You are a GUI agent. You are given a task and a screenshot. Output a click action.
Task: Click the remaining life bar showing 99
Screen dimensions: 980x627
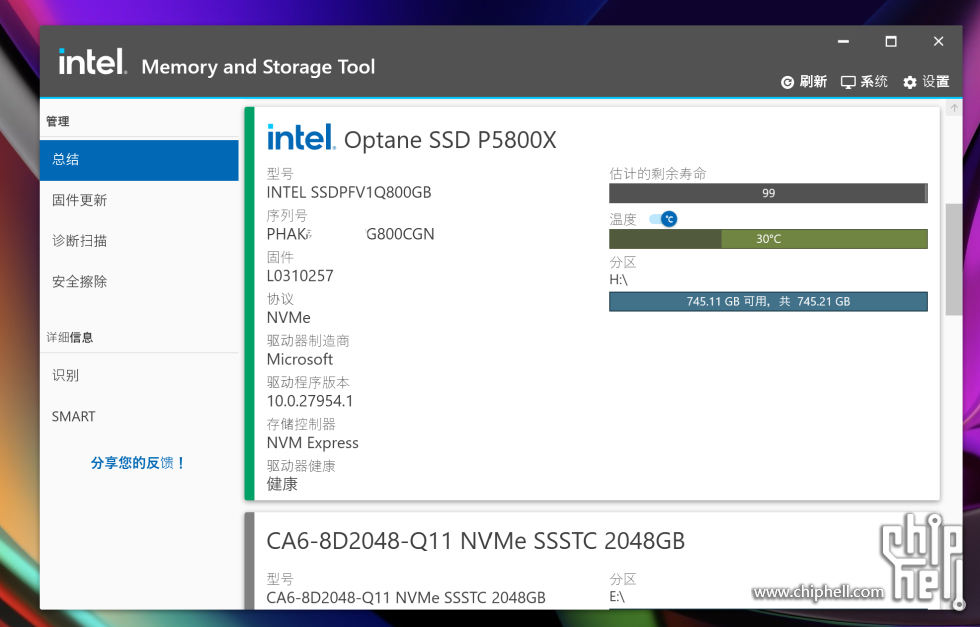point(768,193)
